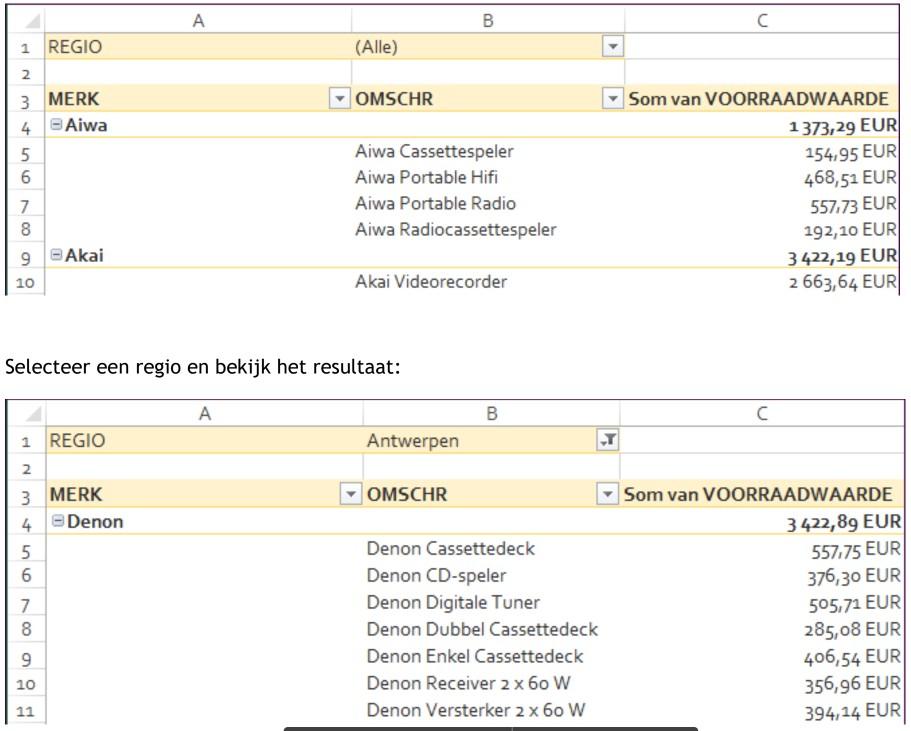Viewport: 911px width, 731px height.
Task: Select value '557,75 EUR'
Action: click(856, 549)
